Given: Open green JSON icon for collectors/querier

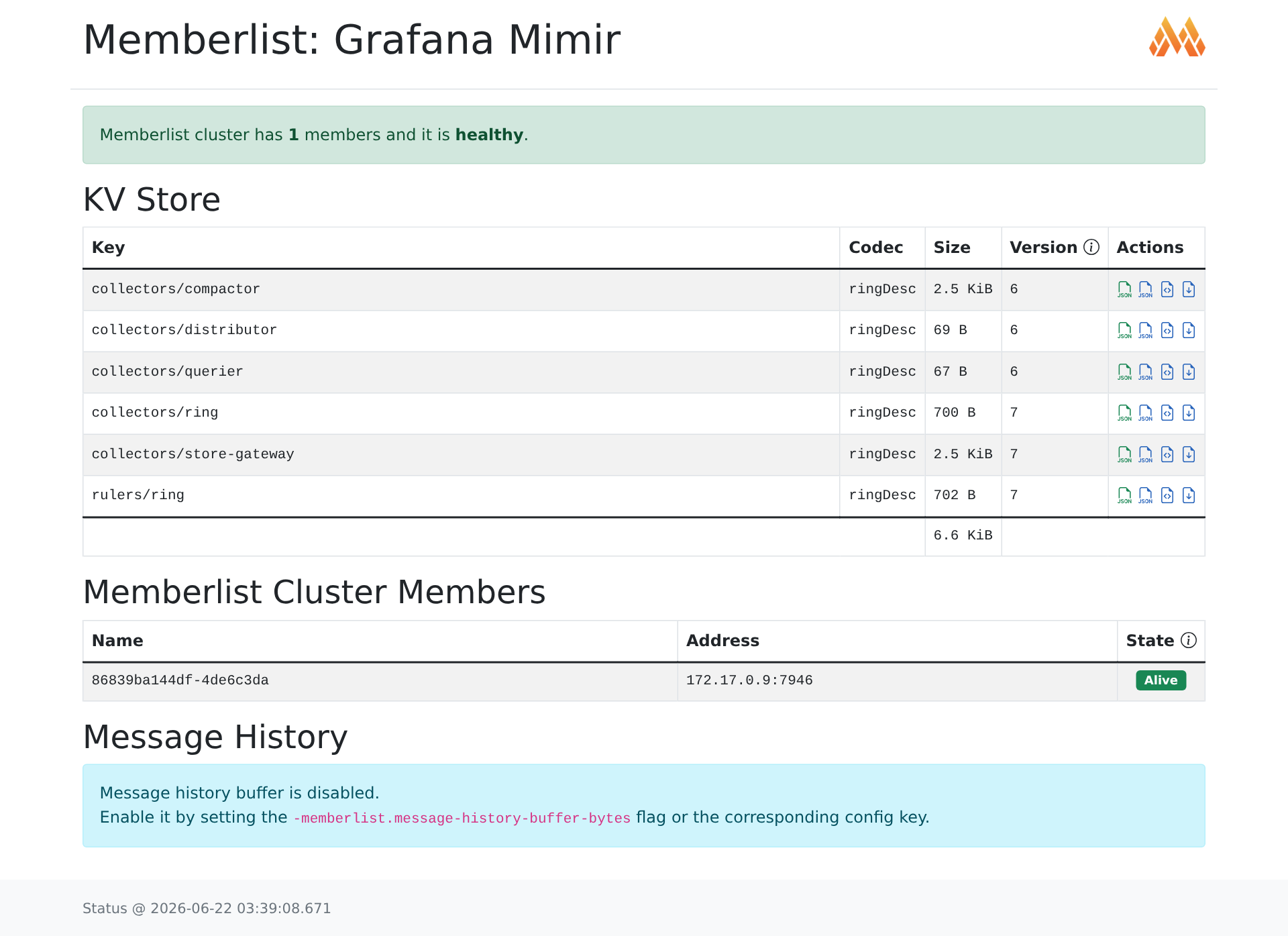Looking at the screenshot, I should point(1124,372).
